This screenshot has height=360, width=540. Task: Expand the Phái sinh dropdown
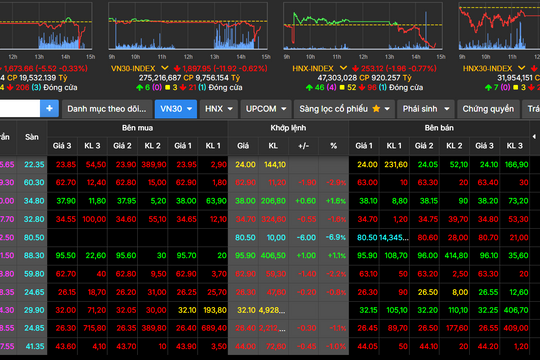coord(447,109)
